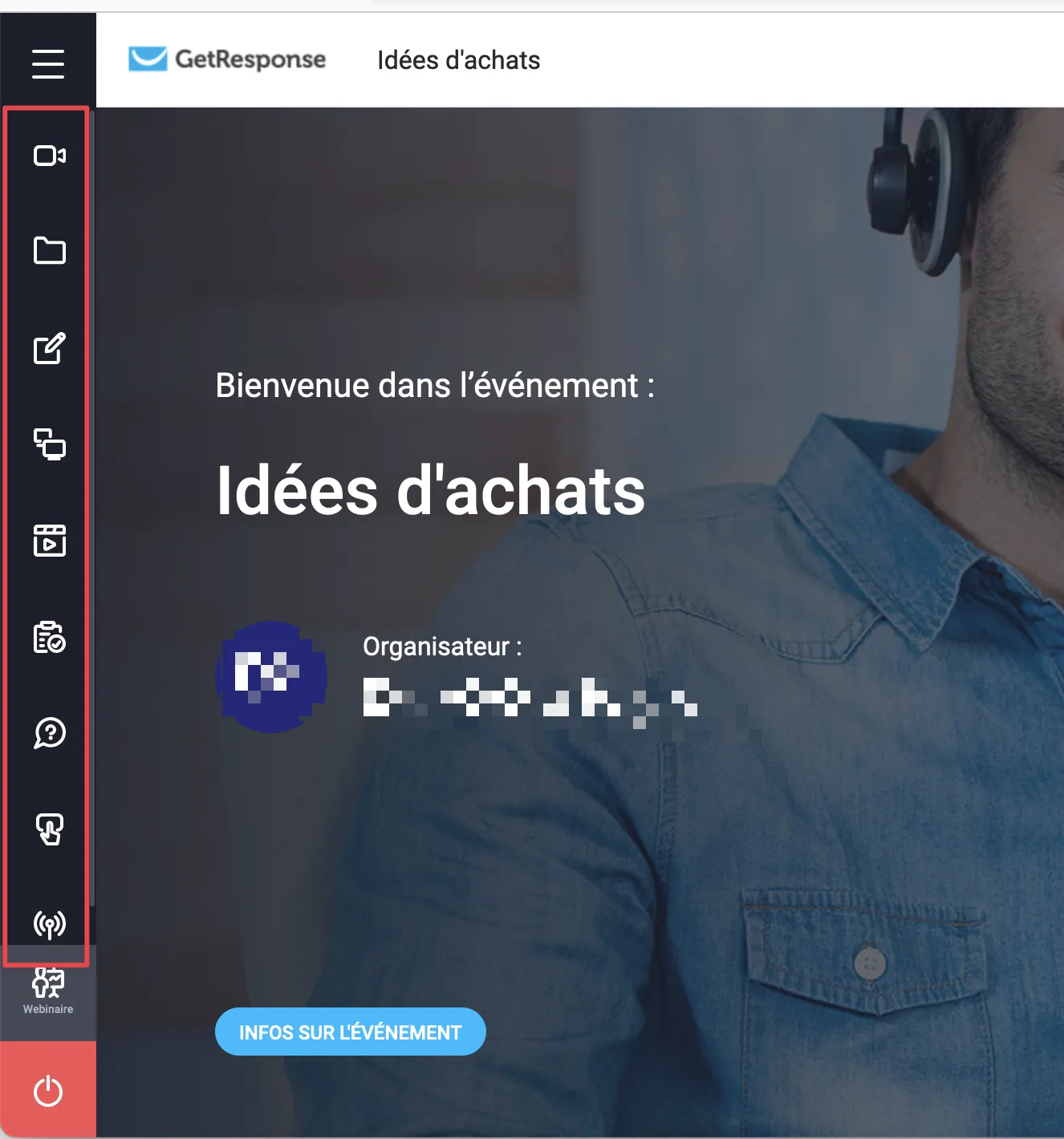The width and height of the screenshot is (1064, 1139).
Task: Click the large Idées d'achats heading
Action: [x=431, y=491]
